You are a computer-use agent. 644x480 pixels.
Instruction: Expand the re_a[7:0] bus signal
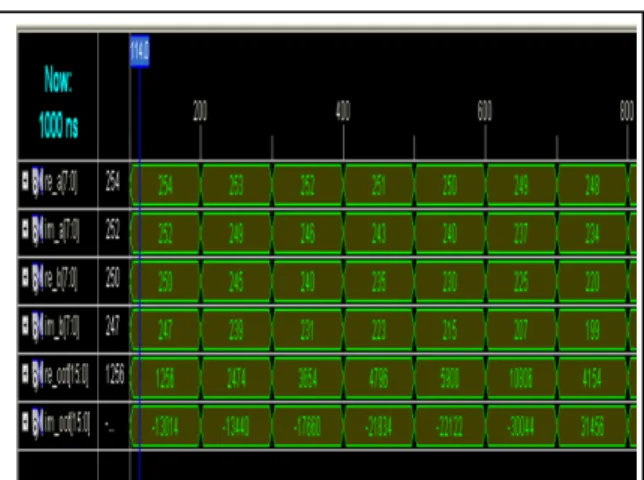pyautogui.click(x=25, y=181)
